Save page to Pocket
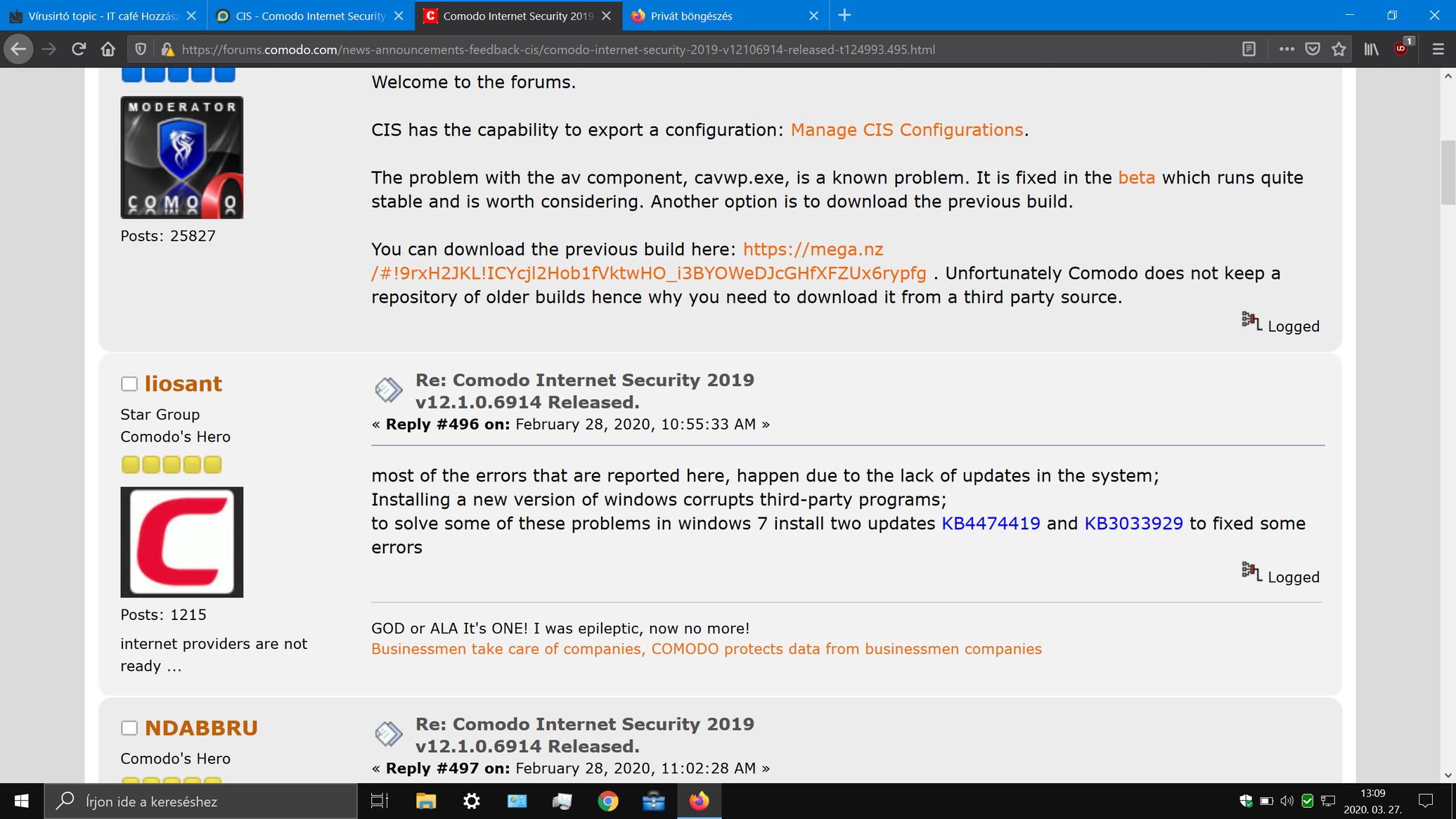The image size is (1456, 819). (1313, 49)
